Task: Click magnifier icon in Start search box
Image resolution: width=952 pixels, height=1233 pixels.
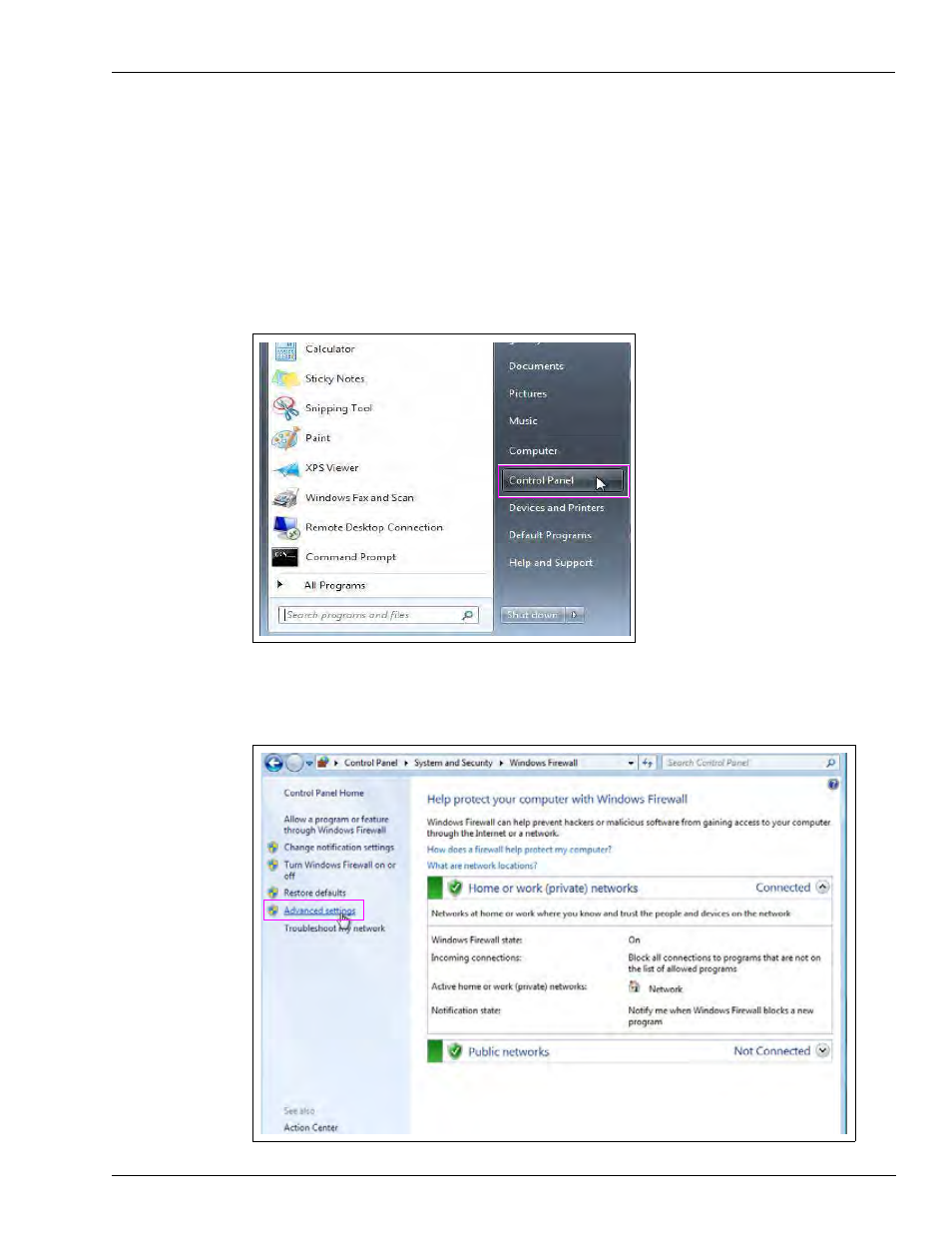Action: point(467,615)
